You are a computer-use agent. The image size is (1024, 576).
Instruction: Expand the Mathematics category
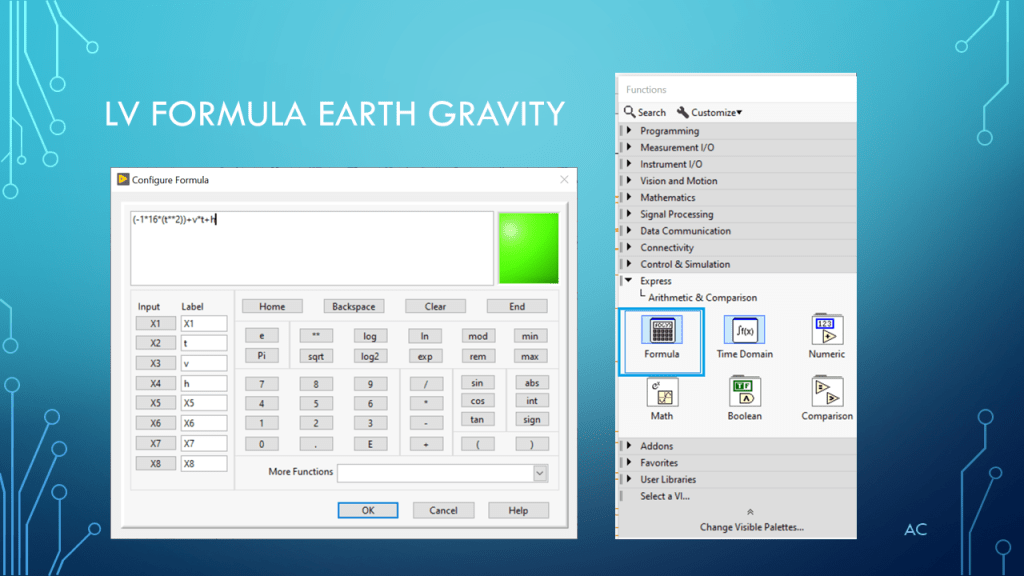coord(630,198)
